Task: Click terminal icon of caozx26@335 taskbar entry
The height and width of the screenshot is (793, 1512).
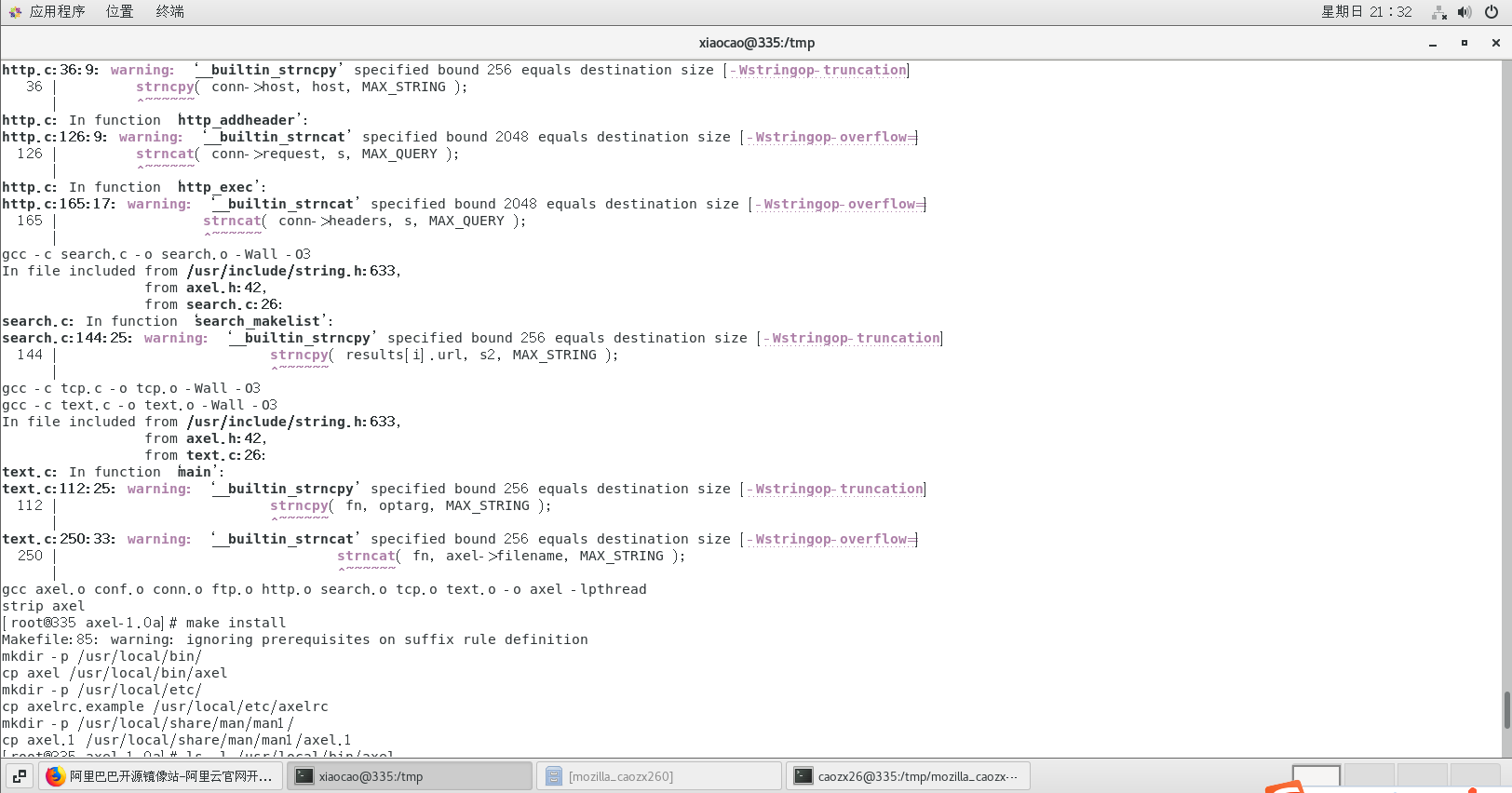Action: click(x=803, y=775)
